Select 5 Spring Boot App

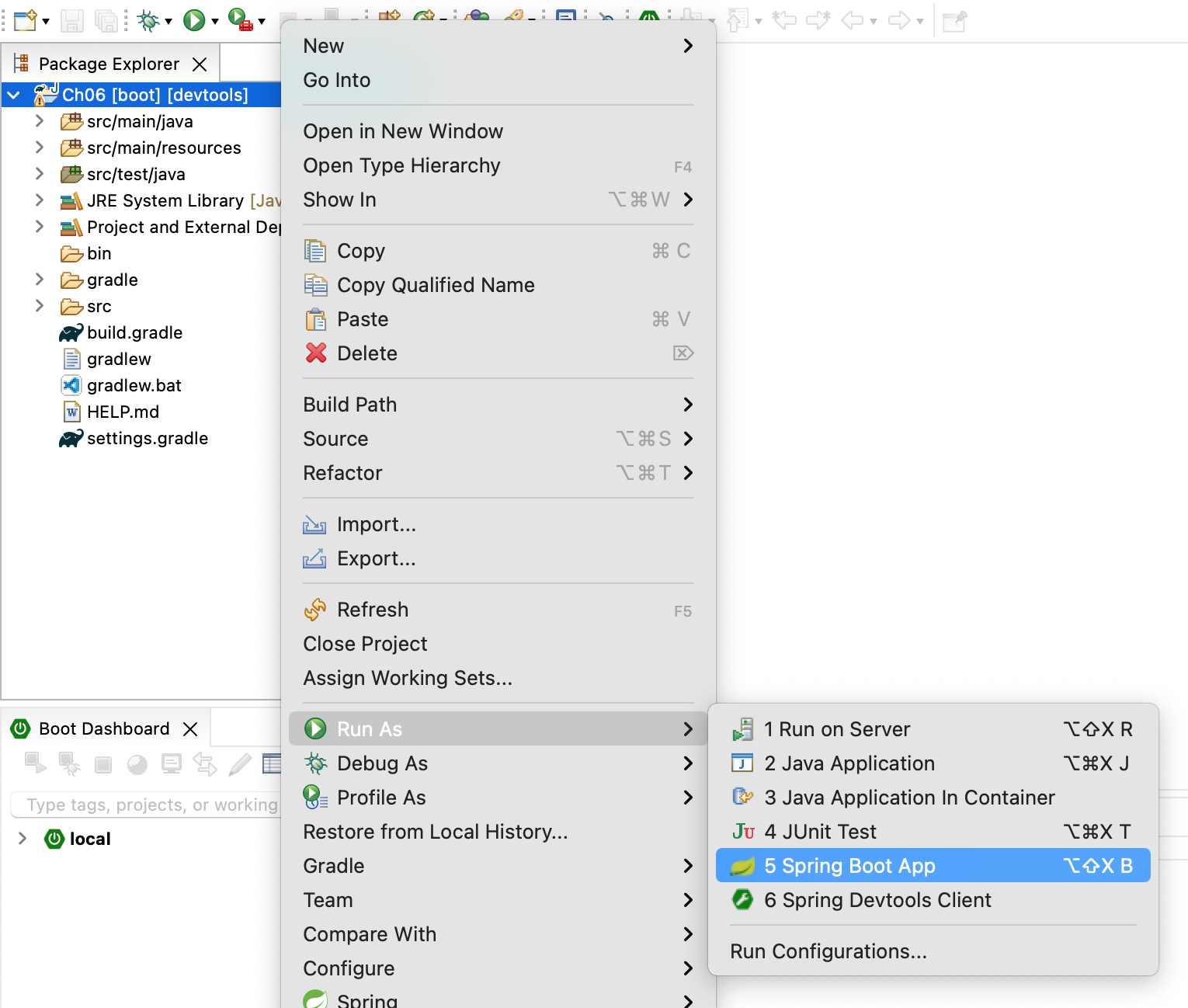[x=933, y=866]
